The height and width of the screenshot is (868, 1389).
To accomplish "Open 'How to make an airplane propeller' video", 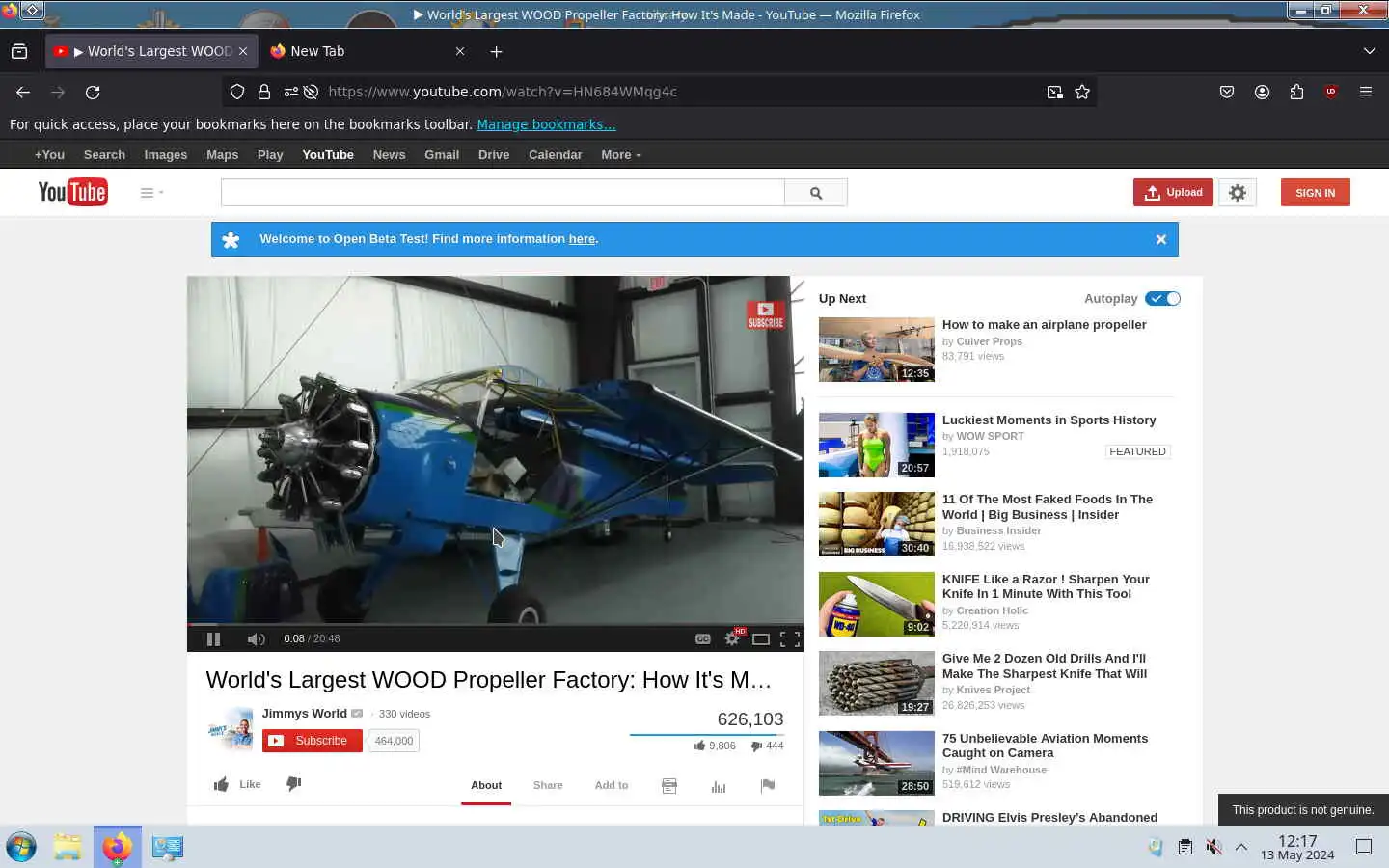I will click(x=1045, y=325).
